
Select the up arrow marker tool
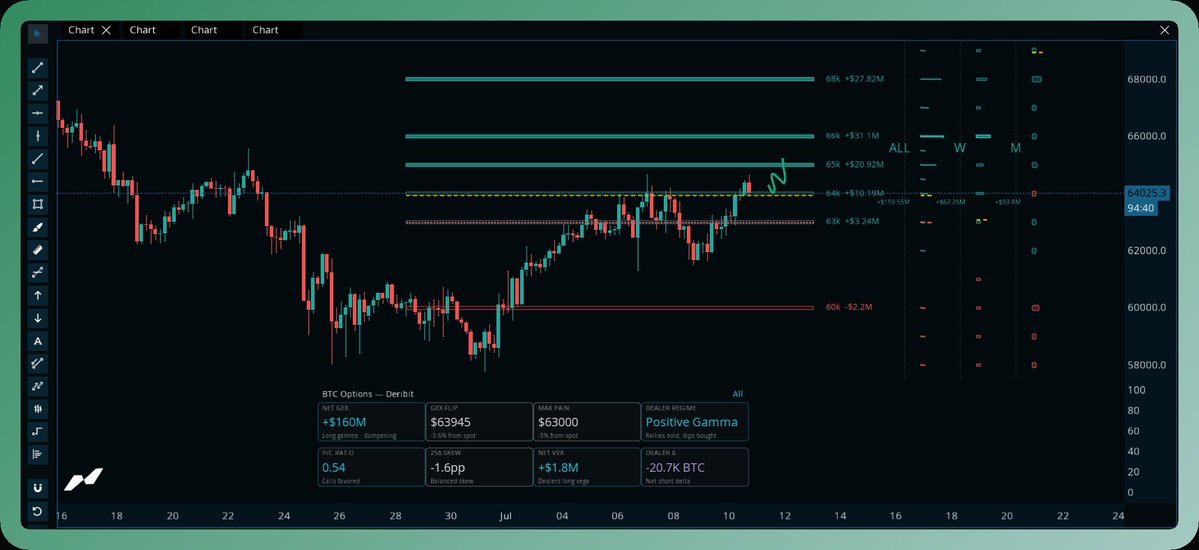click(x=37, y=295)
